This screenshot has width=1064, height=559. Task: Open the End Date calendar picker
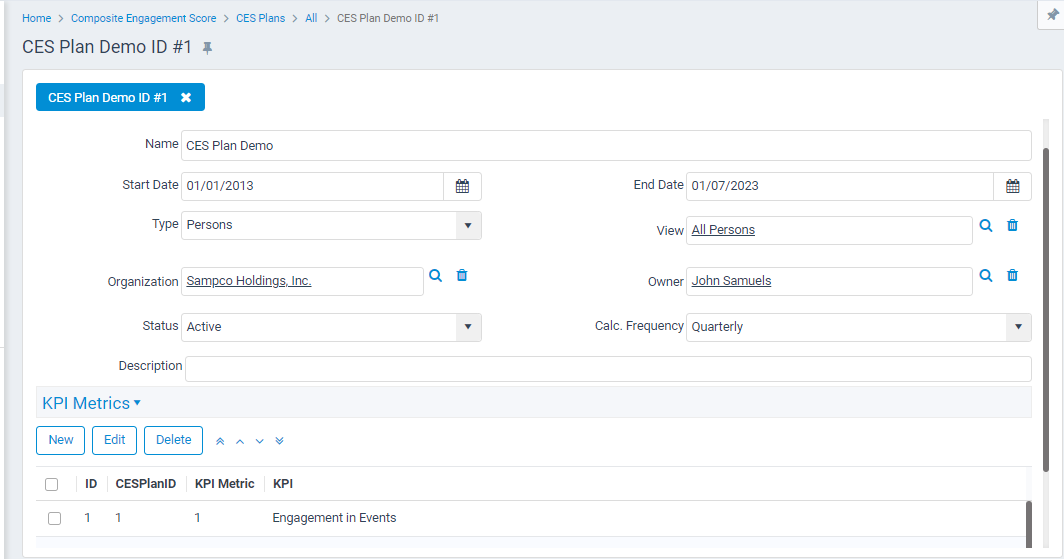(x=1012, y=186)
